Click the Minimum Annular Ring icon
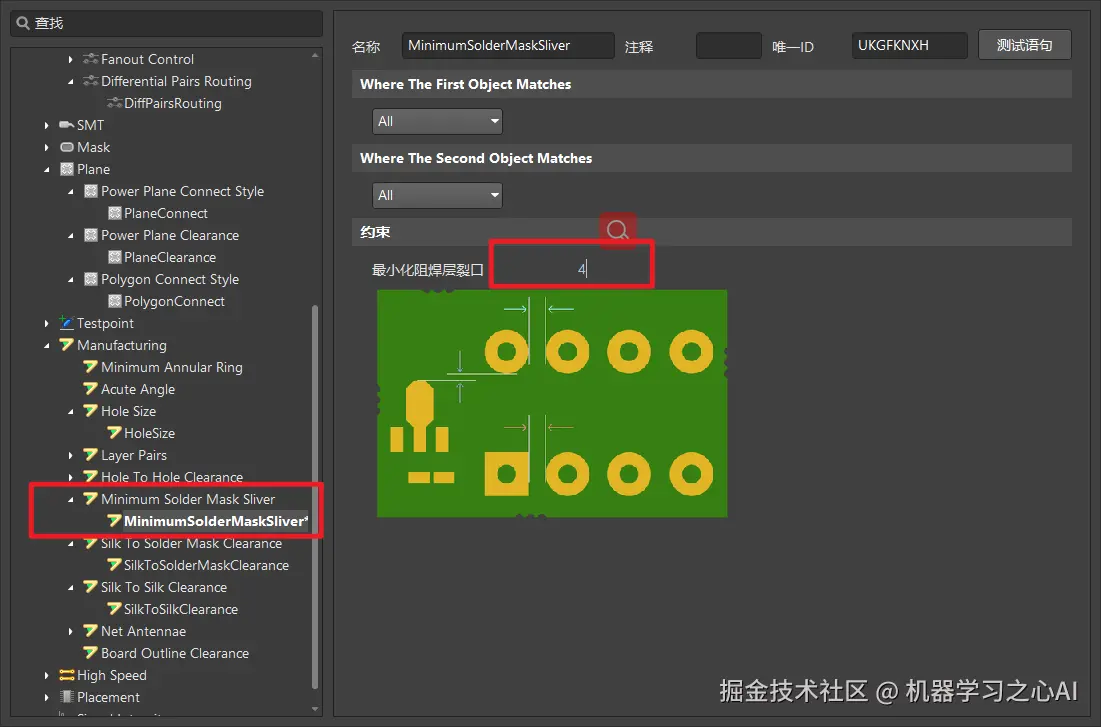Image resolution: width=1101 pixels, height=727 pixels. pos(90,367)
